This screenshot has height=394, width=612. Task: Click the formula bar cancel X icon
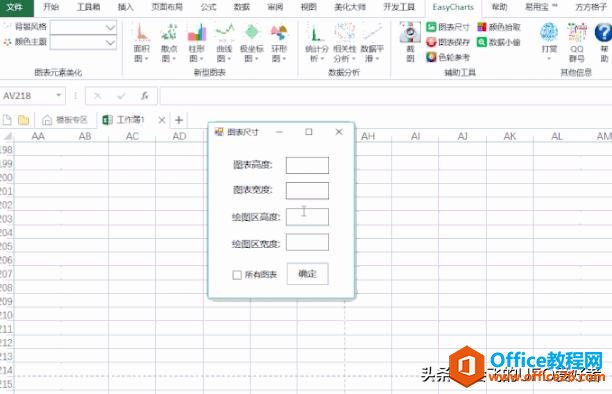pyautogui.click(x=98, y=96)
